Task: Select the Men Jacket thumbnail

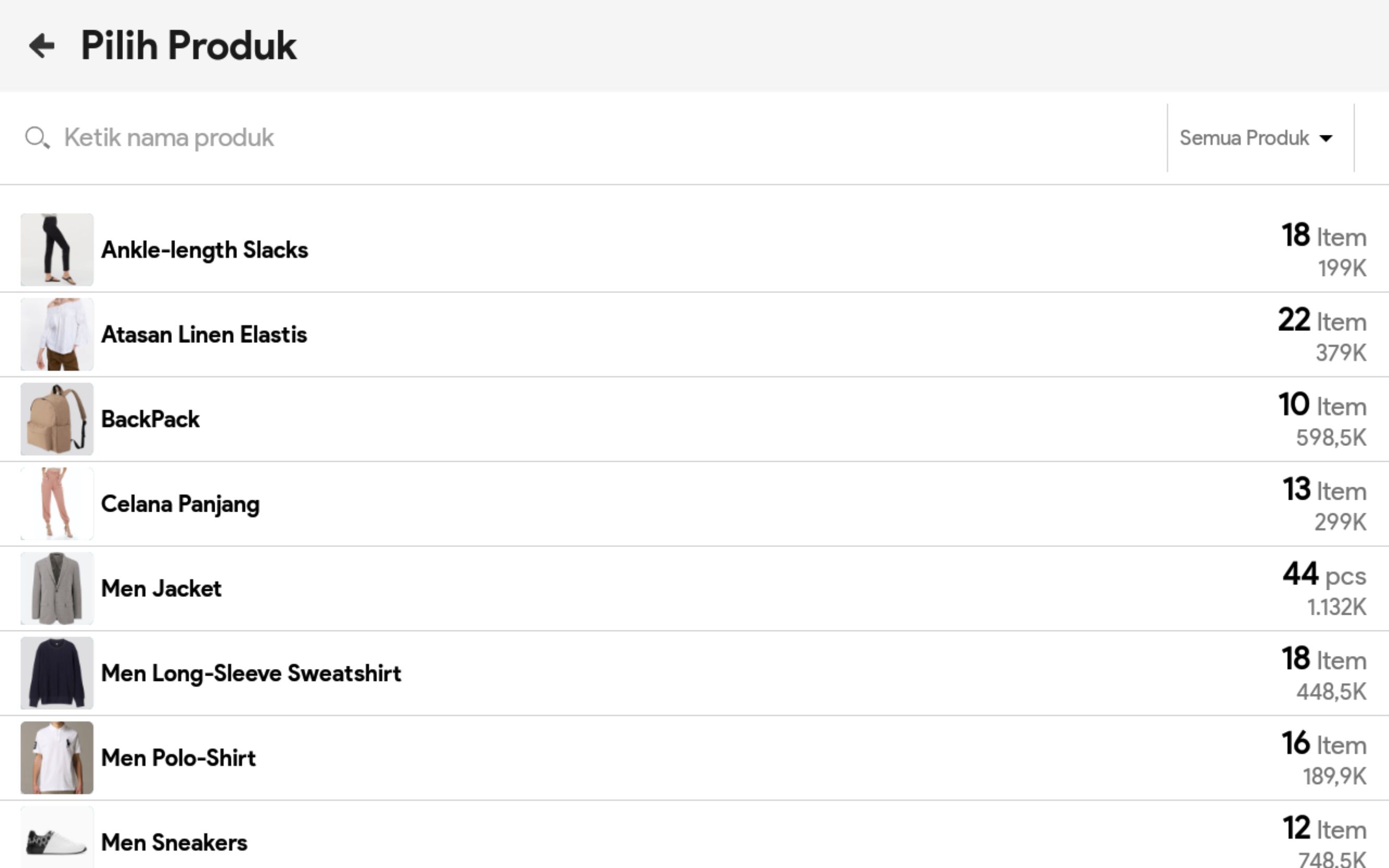Action: (57, 588)
